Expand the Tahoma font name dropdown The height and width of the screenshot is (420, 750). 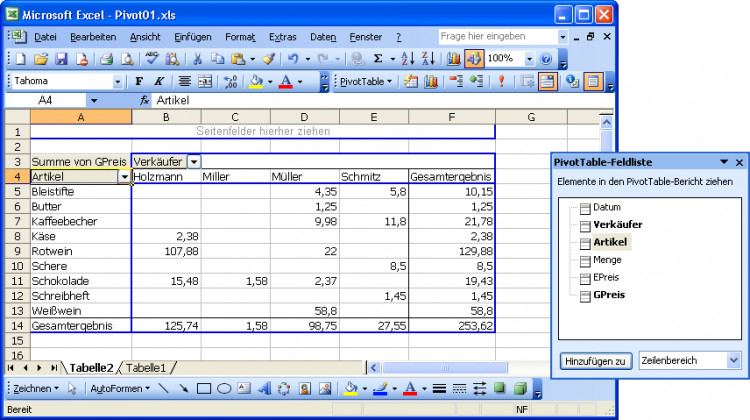[x=117, y=82]
